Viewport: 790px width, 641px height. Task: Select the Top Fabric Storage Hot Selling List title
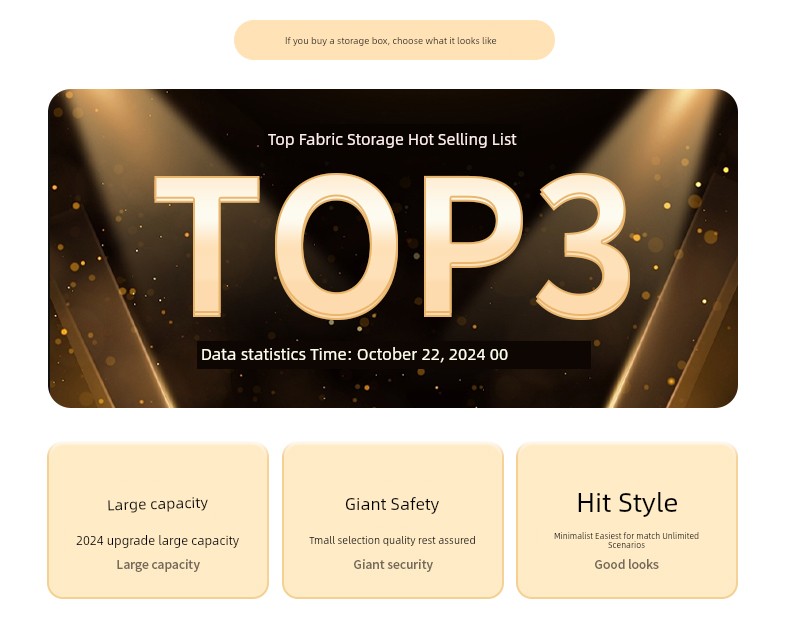coord(392,140)
